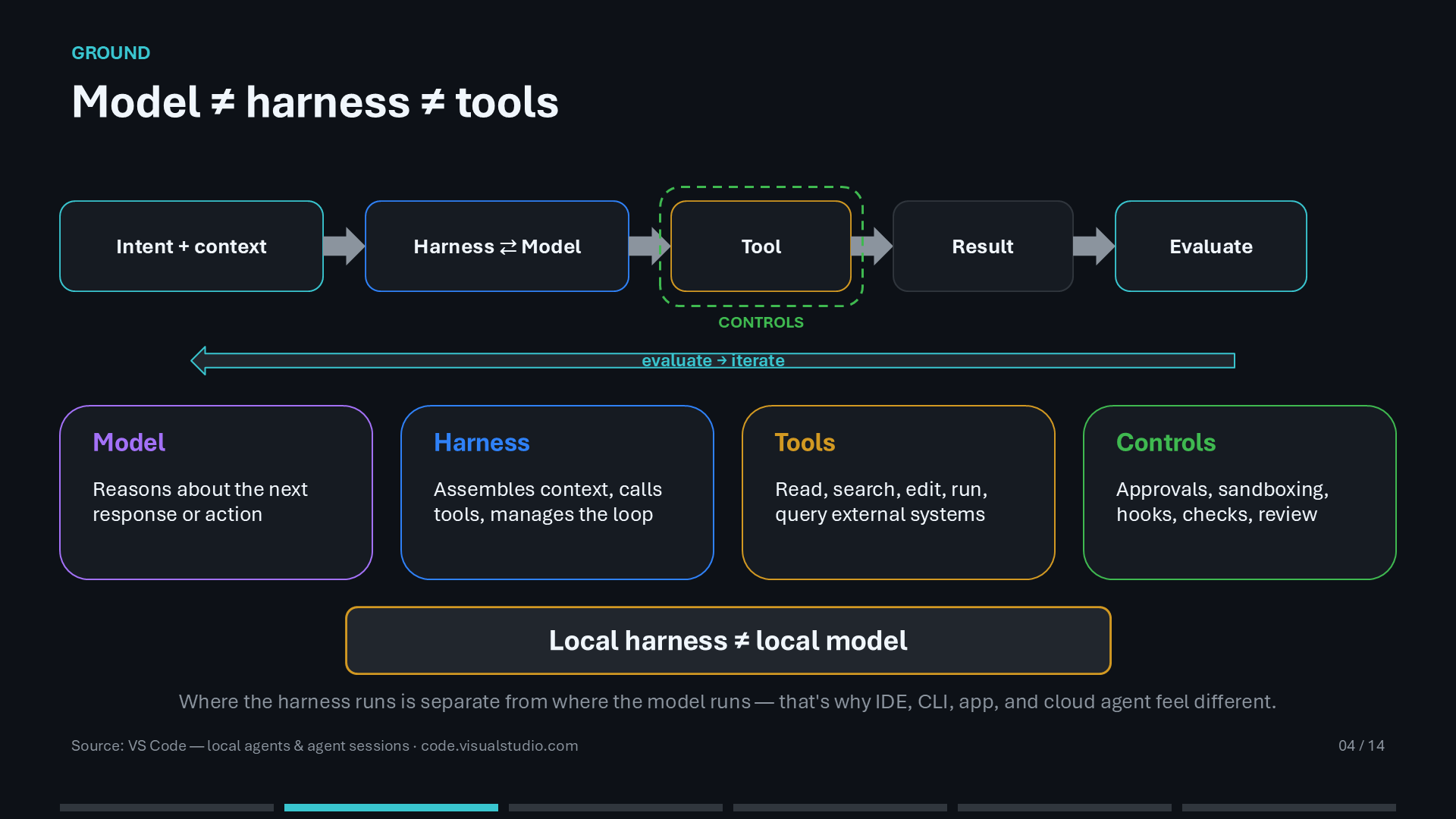Click arrow between Intent and Harness boxes
Viewport: 1456px width, 819px height.
coord(344,246)
